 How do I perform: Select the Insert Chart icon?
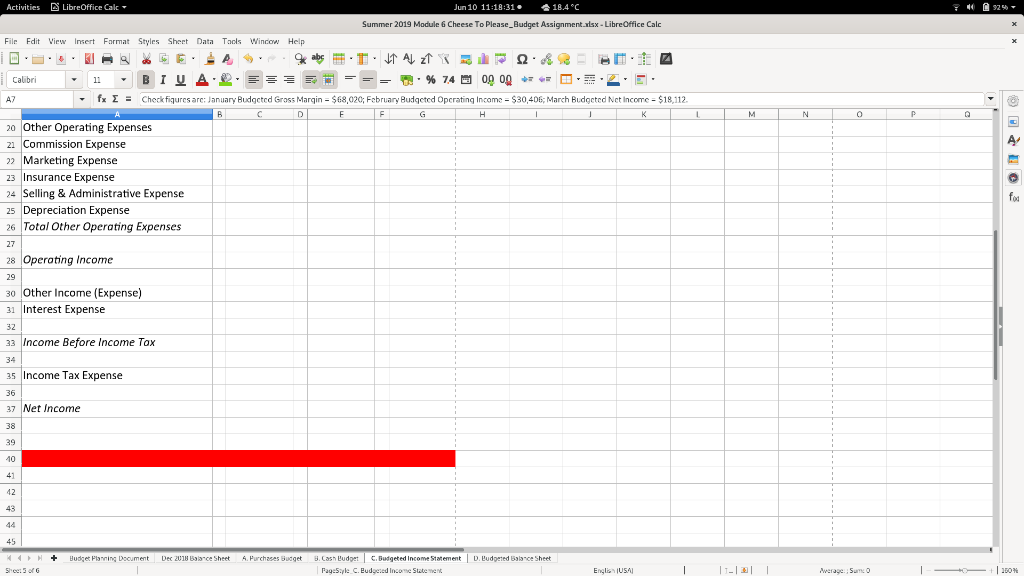tap(483, 59)
